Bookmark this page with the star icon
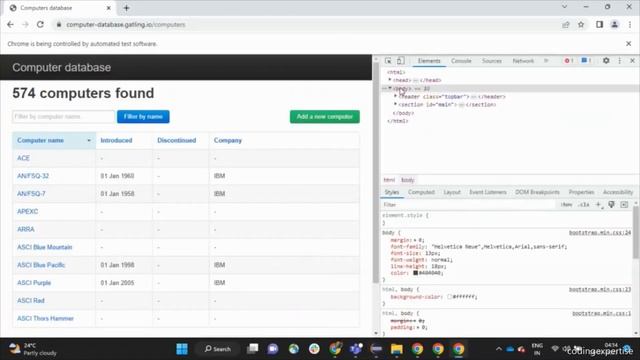This screenshot has height=360, width=640. click(x=581, y=24)
